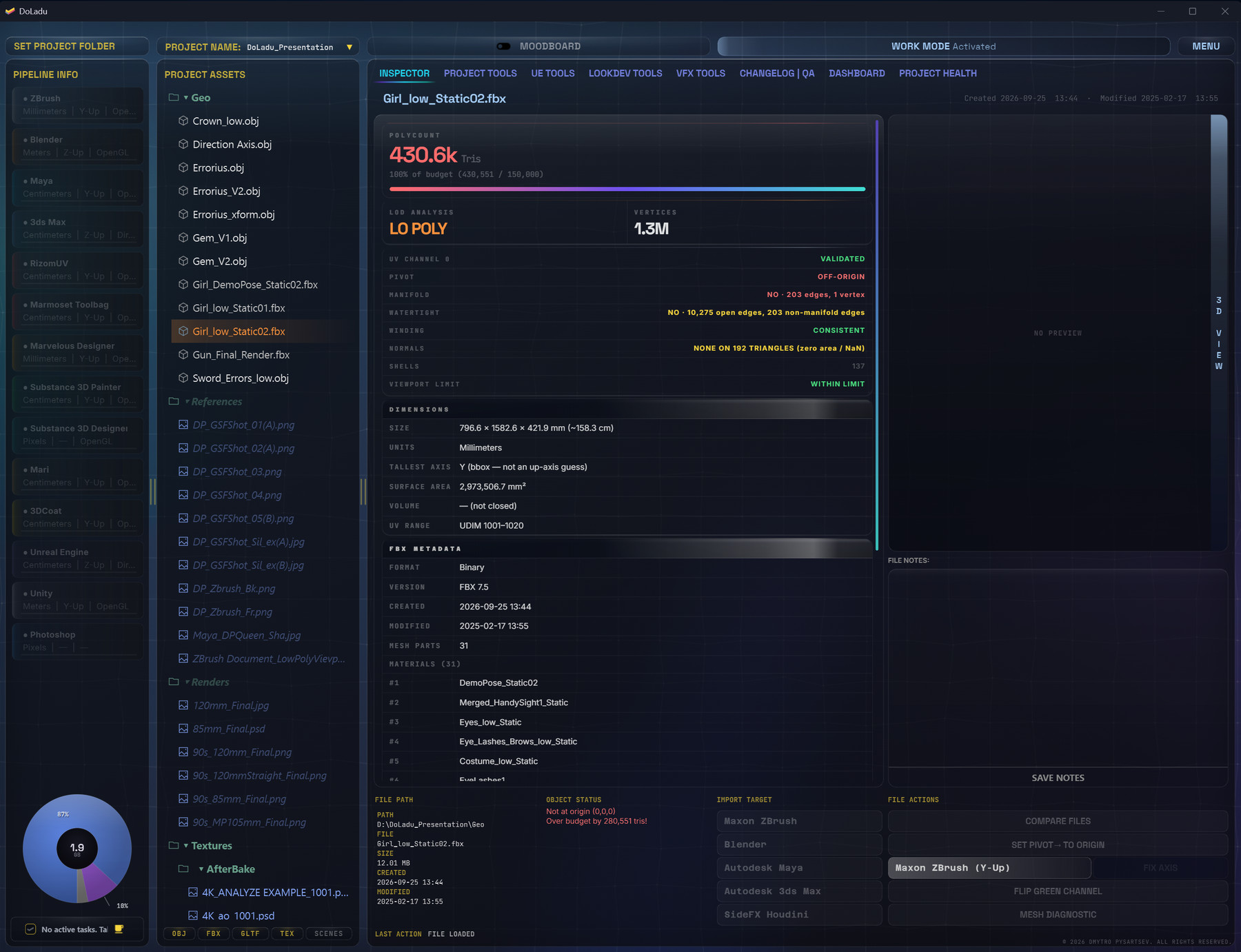Click the folder icon beside AfterBake

[183, 869]
